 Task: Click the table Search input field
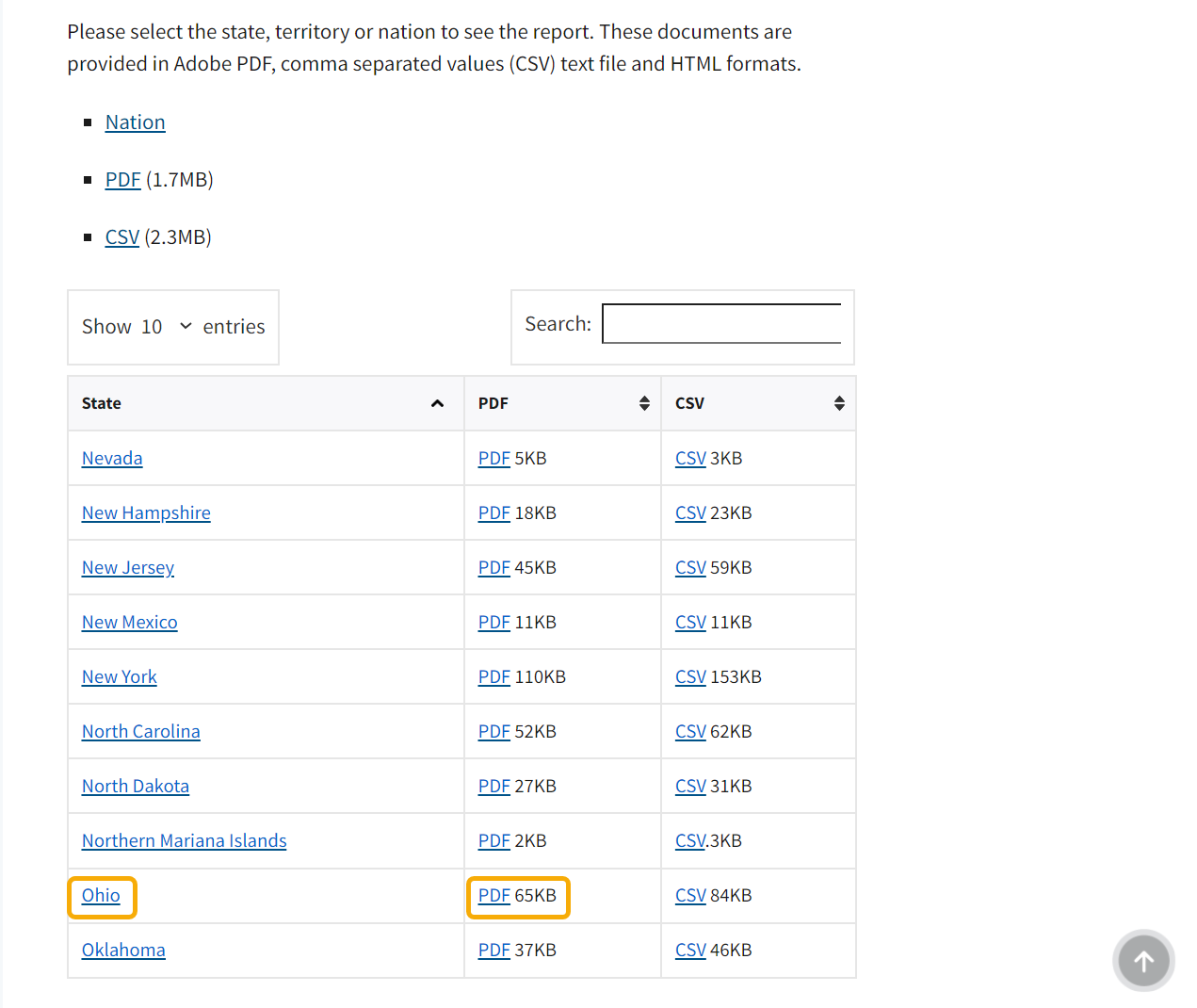coord(721,323)
